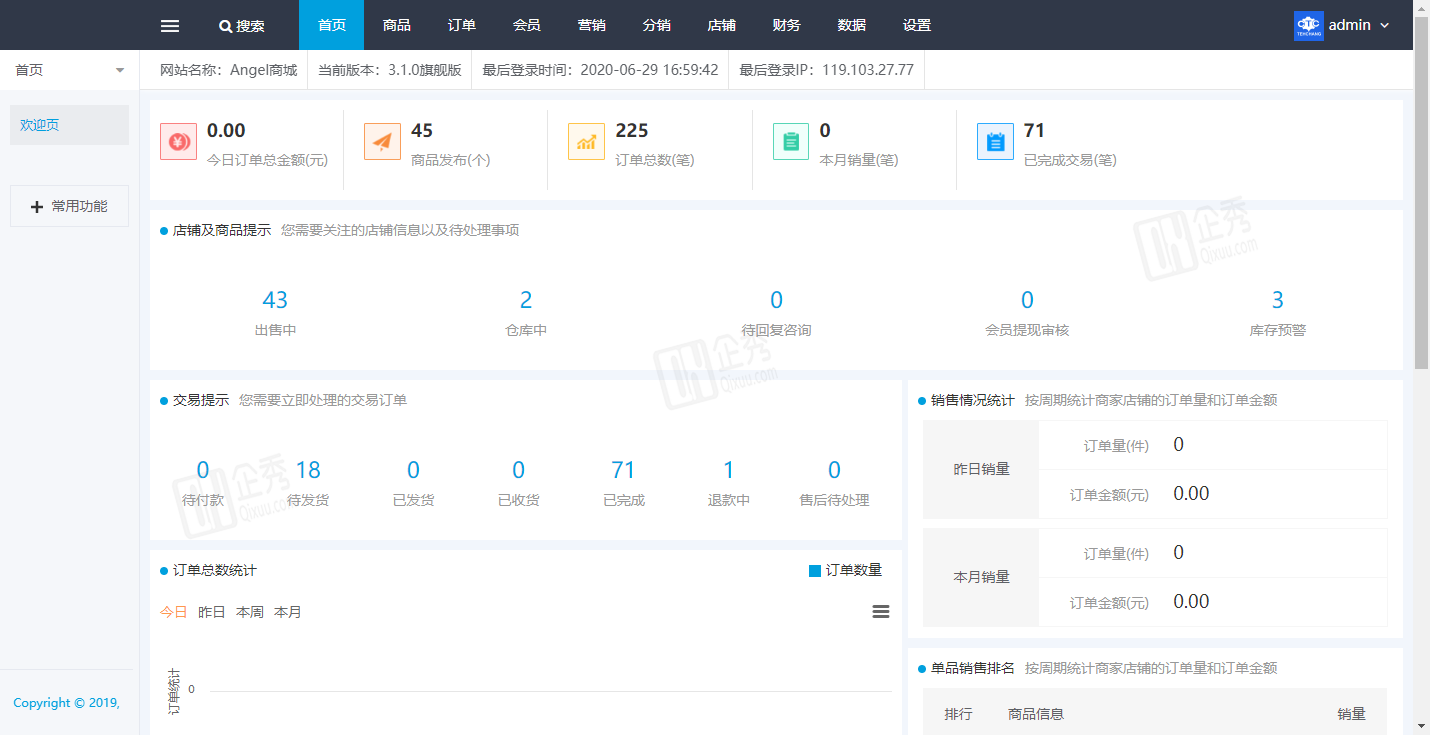The width and height of the screenshot is (1430, 735).
Task: Select the 昨日 chart period
Action: click(x=212, y=612)
